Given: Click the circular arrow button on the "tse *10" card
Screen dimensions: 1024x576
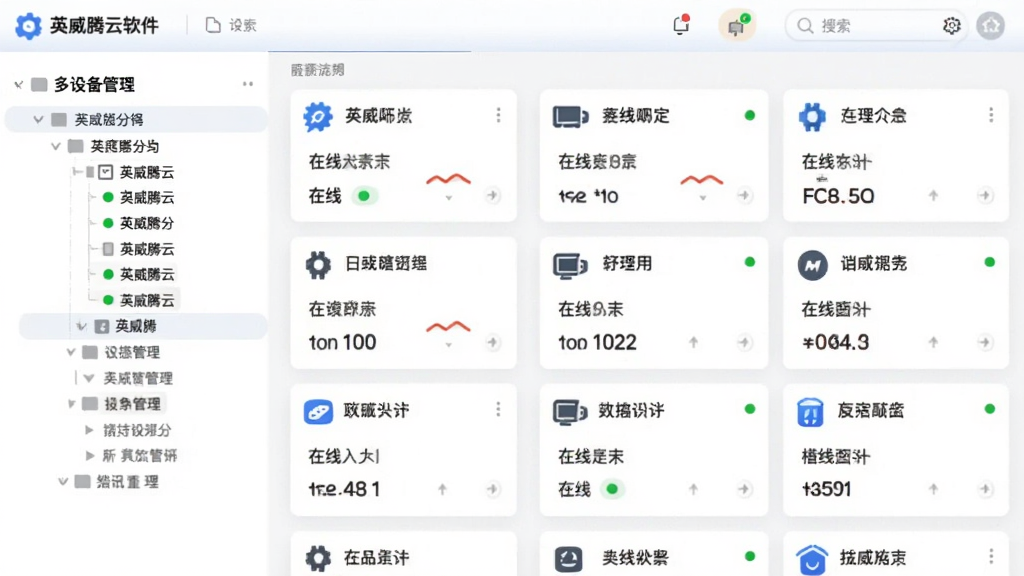Looking at the screenshot, I should [744, 195].
